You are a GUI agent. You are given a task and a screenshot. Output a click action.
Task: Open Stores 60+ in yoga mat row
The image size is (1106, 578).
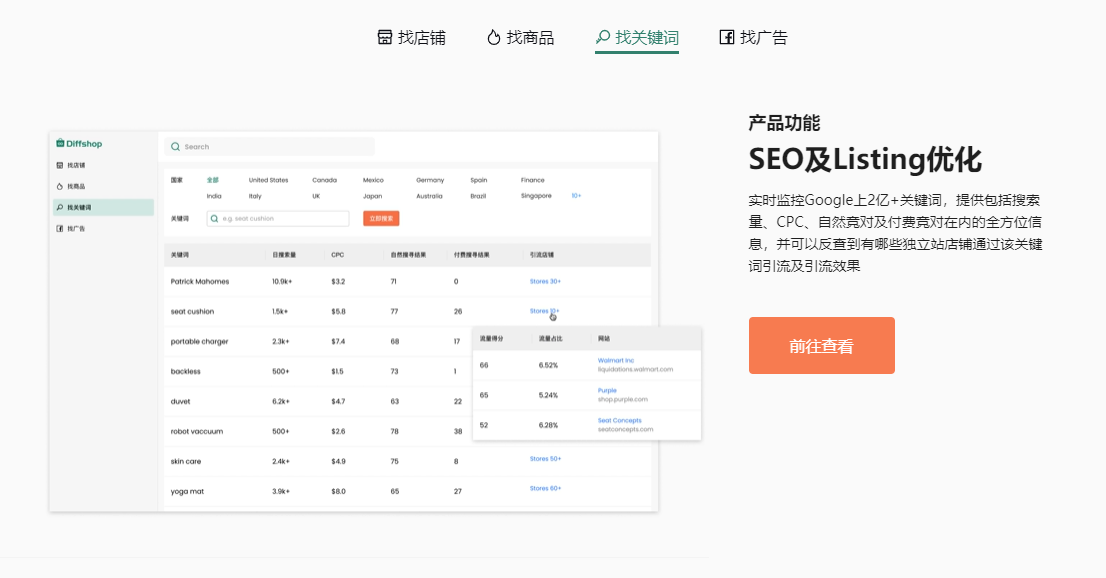click(x=545, y=488)
